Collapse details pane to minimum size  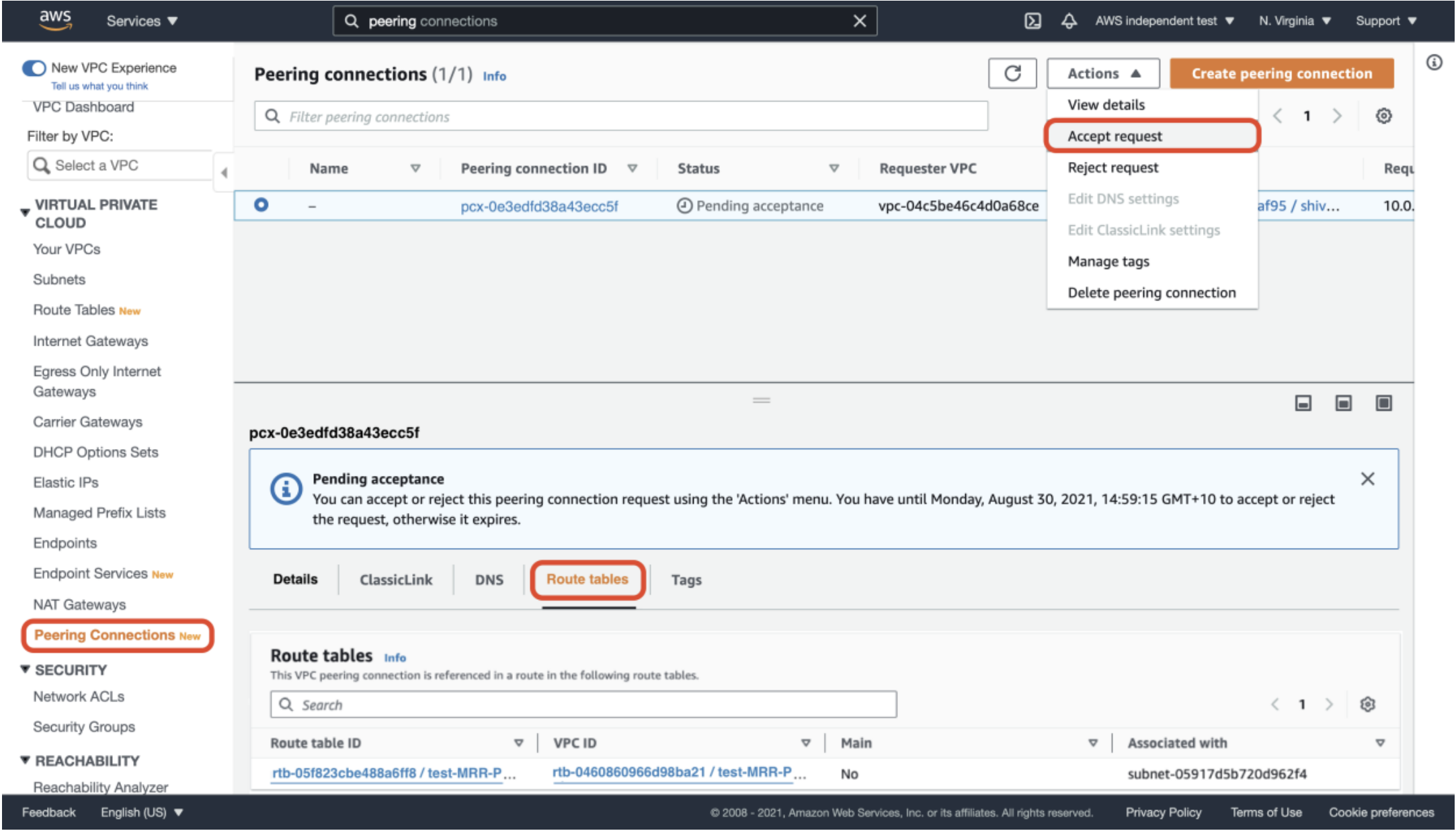[x=1303, y=403]
